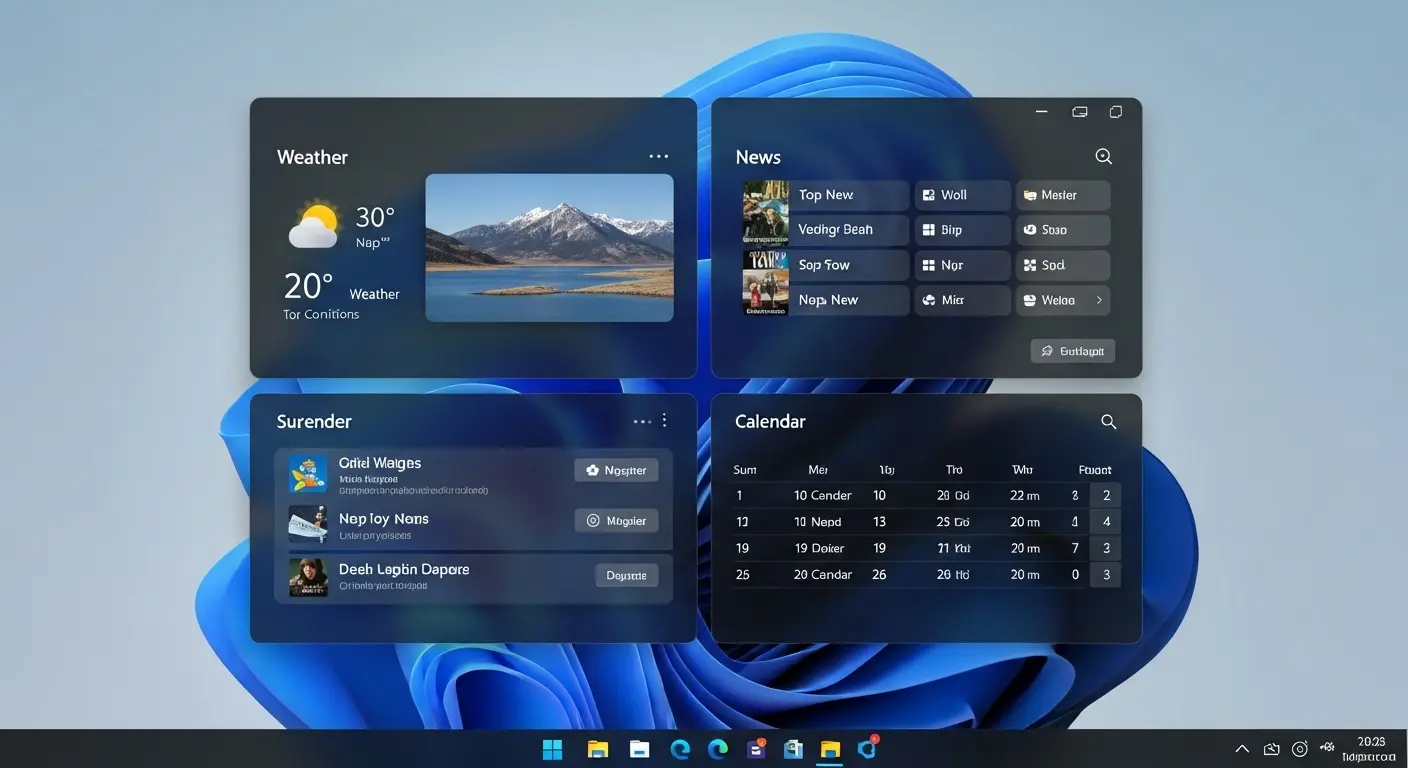The height and width of the screenshot is (768, 1408).
Task: Click the thumbnail of Deeh Lepfin Dapore row
Action: coord(308,577)
